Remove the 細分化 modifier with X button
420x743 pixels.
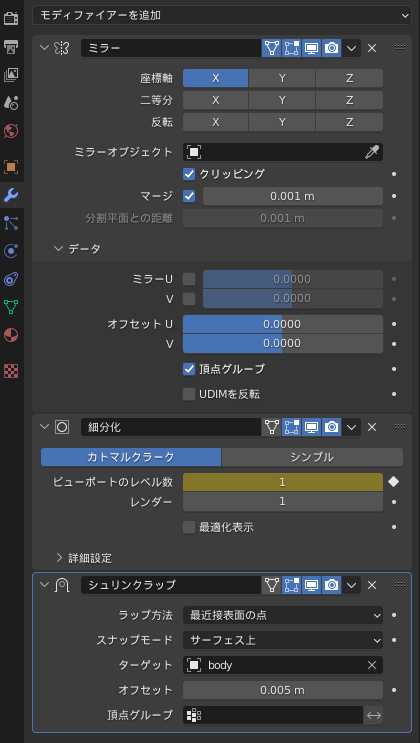(x=372, y=427)
